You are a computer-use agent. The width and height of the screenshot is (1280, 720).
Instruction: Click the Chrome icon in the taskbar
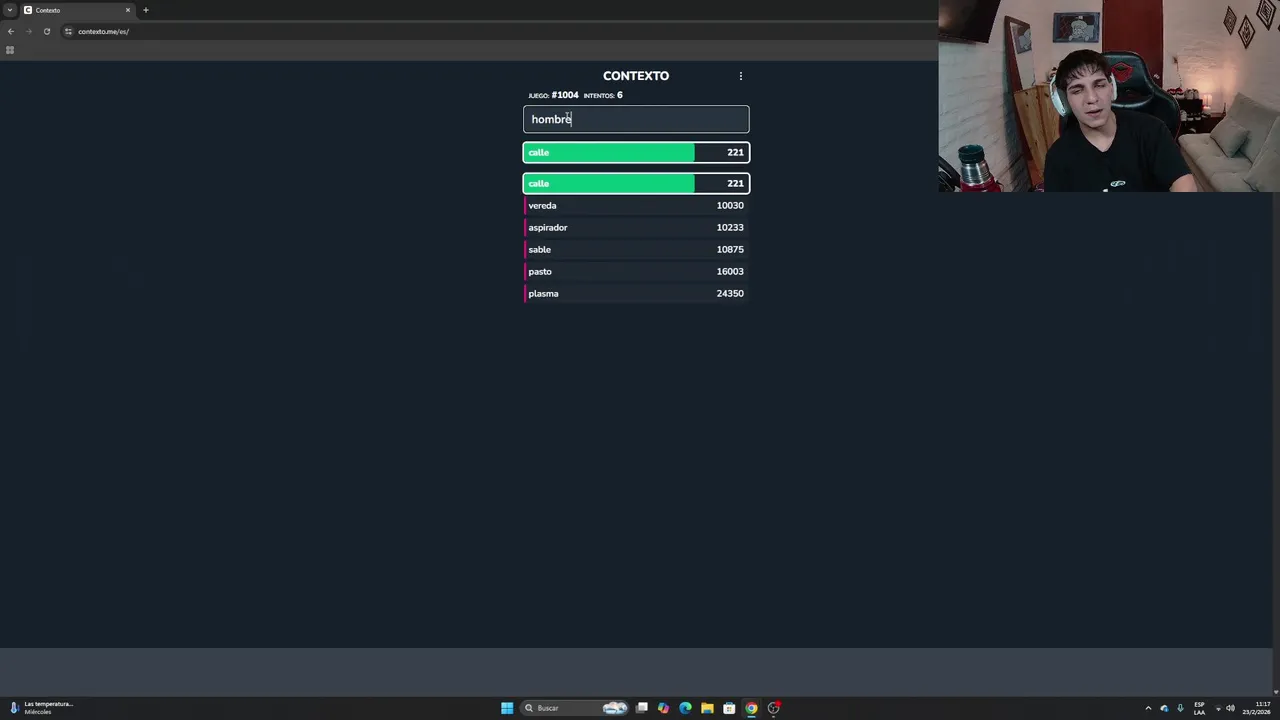[x=751, y=708]
